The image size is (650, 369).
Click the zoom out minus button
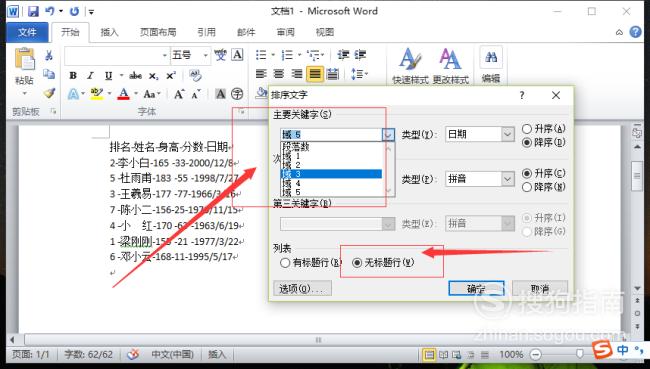pos(536,355)
